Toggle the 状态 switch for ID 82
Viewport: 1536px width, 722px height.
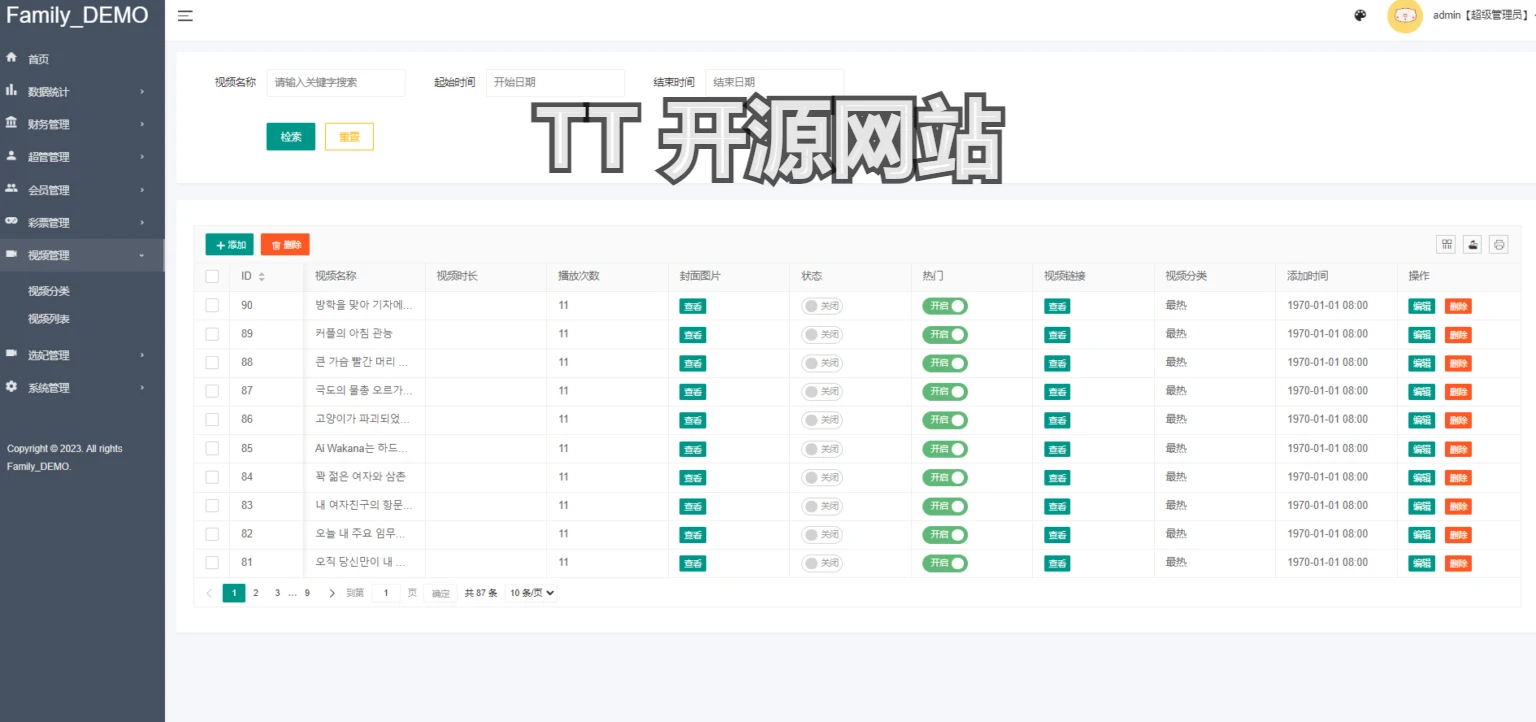[x=822, y=535]
